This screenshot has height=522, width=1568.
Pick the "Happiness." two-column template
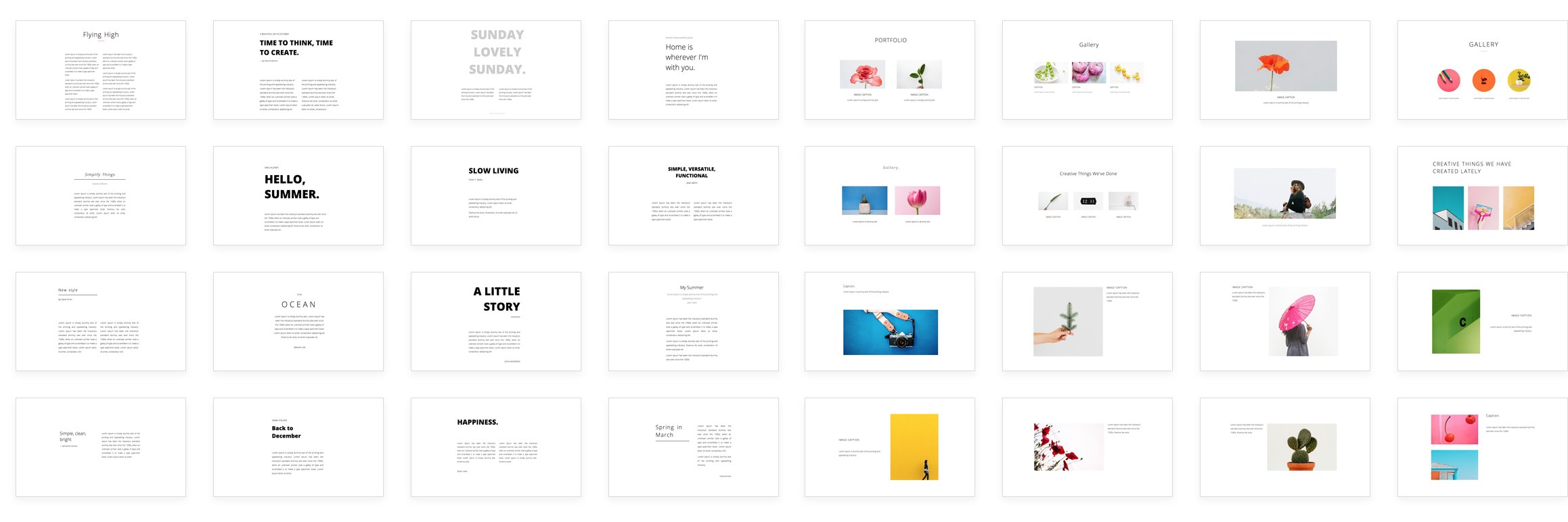[x=496, y=448]
